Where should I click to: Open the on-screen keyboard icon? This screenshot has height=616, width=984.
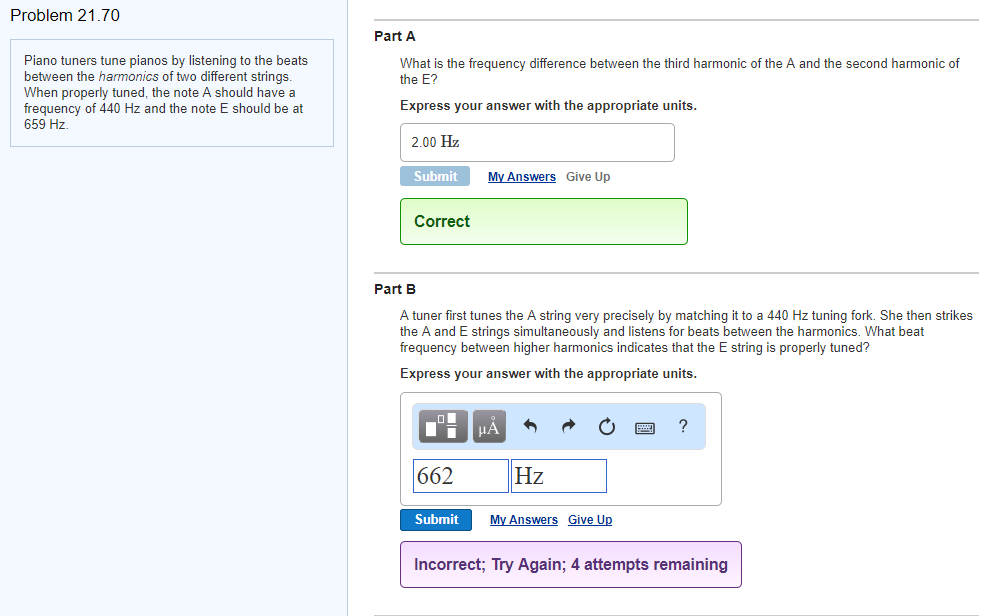(644, 426)
